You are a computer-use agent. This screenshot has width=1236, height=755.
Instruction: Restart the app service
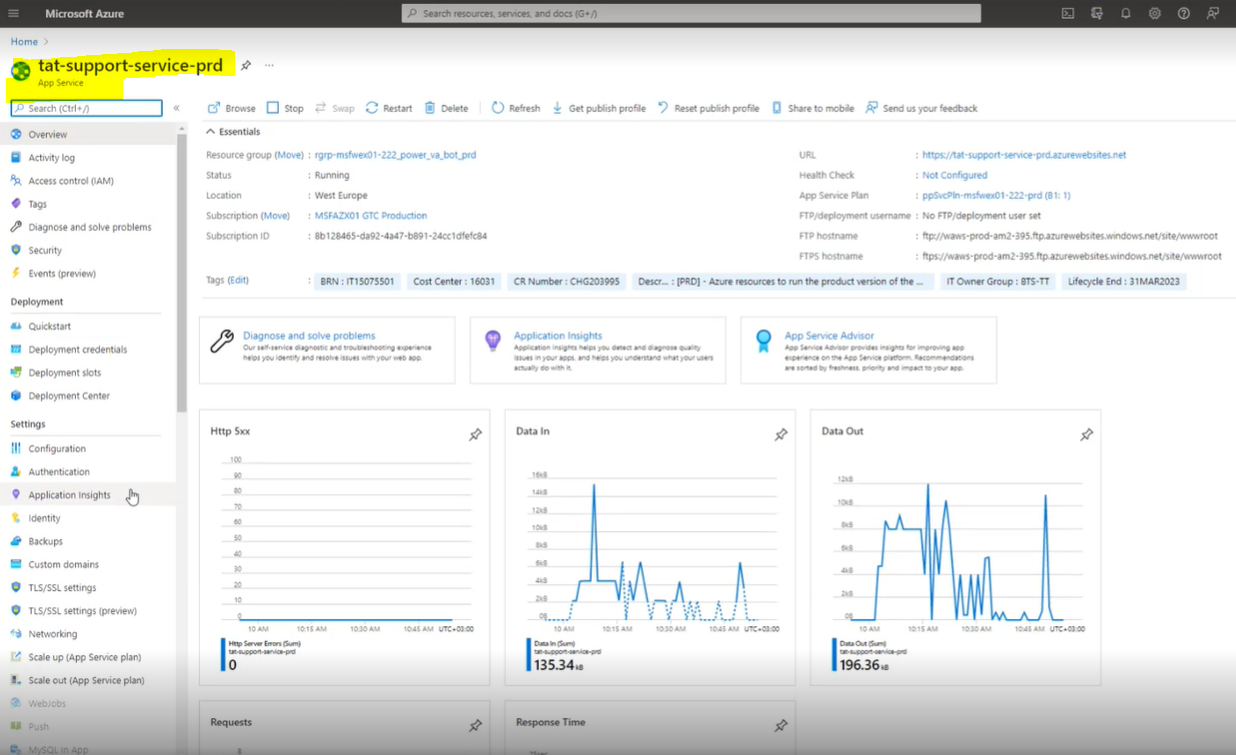click(x=389, y=108)
